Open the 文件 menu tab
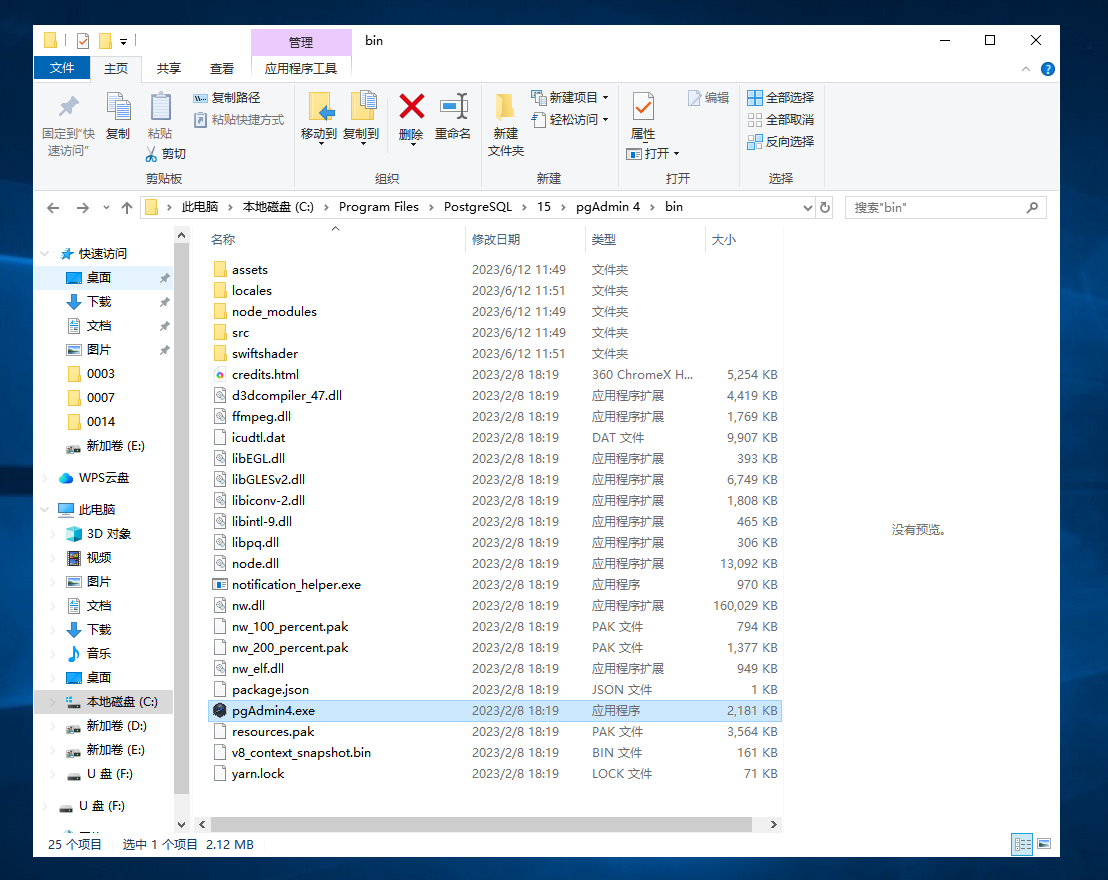The image size is (1108, 880). click(x=62, y=69)
